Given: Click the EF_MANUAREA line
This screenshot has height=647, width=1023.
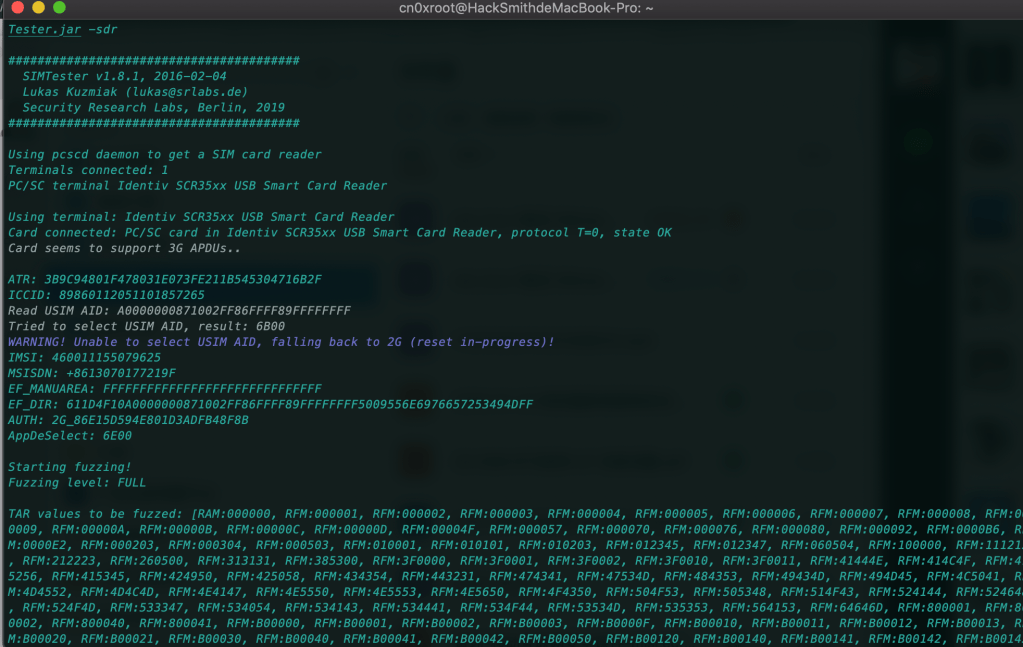Looking at the screenshot, I should (x=164, y=389).
